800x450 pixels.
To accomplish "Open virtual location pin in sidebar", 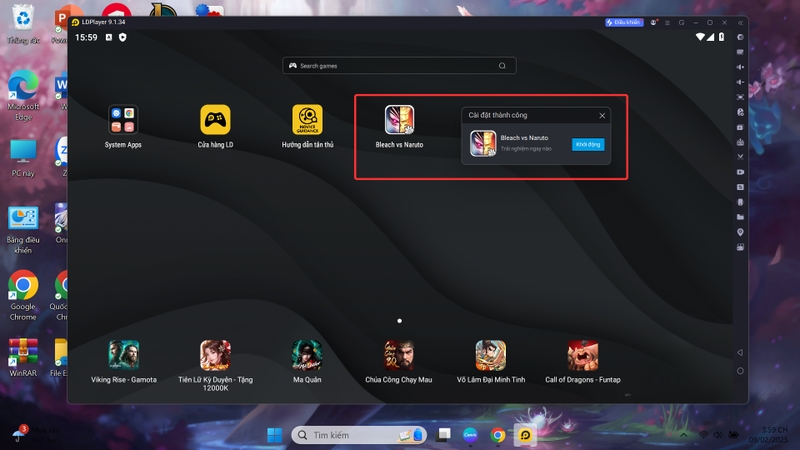I will tap(740, 232).
